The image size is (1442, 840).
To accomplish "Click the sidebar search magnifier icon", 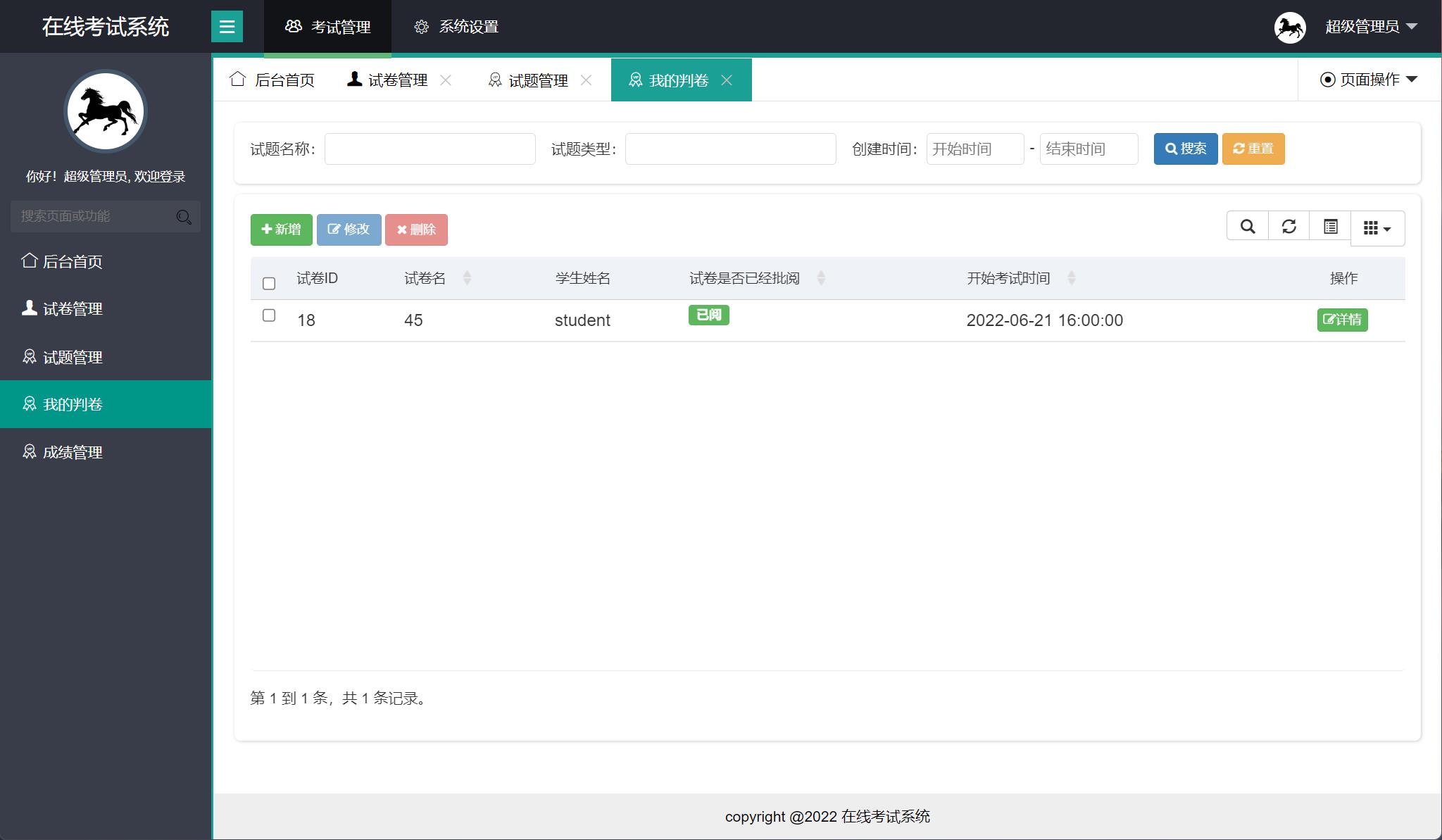I will tap(184, 217).
